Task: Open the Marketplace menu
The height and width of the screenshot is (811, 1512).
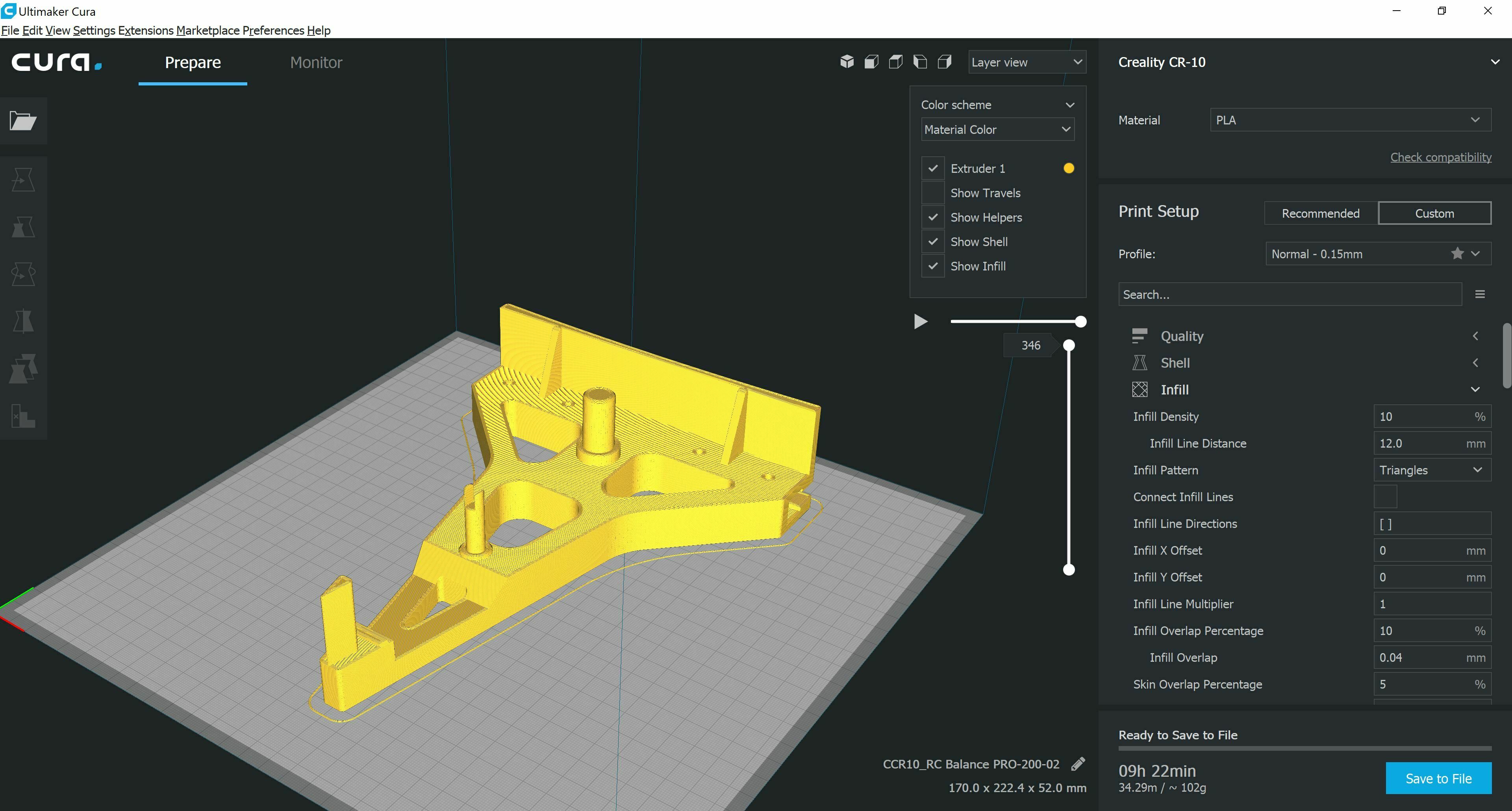Action: tap(208, 31)
